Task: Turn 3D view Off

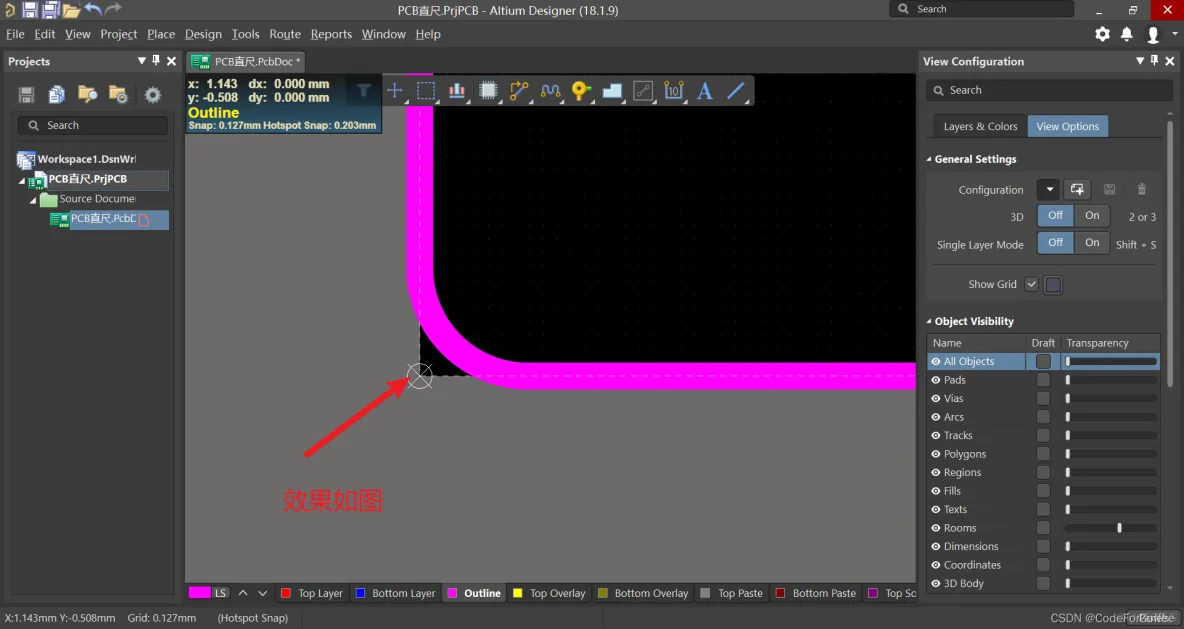Action: [x=1056, y=216]
